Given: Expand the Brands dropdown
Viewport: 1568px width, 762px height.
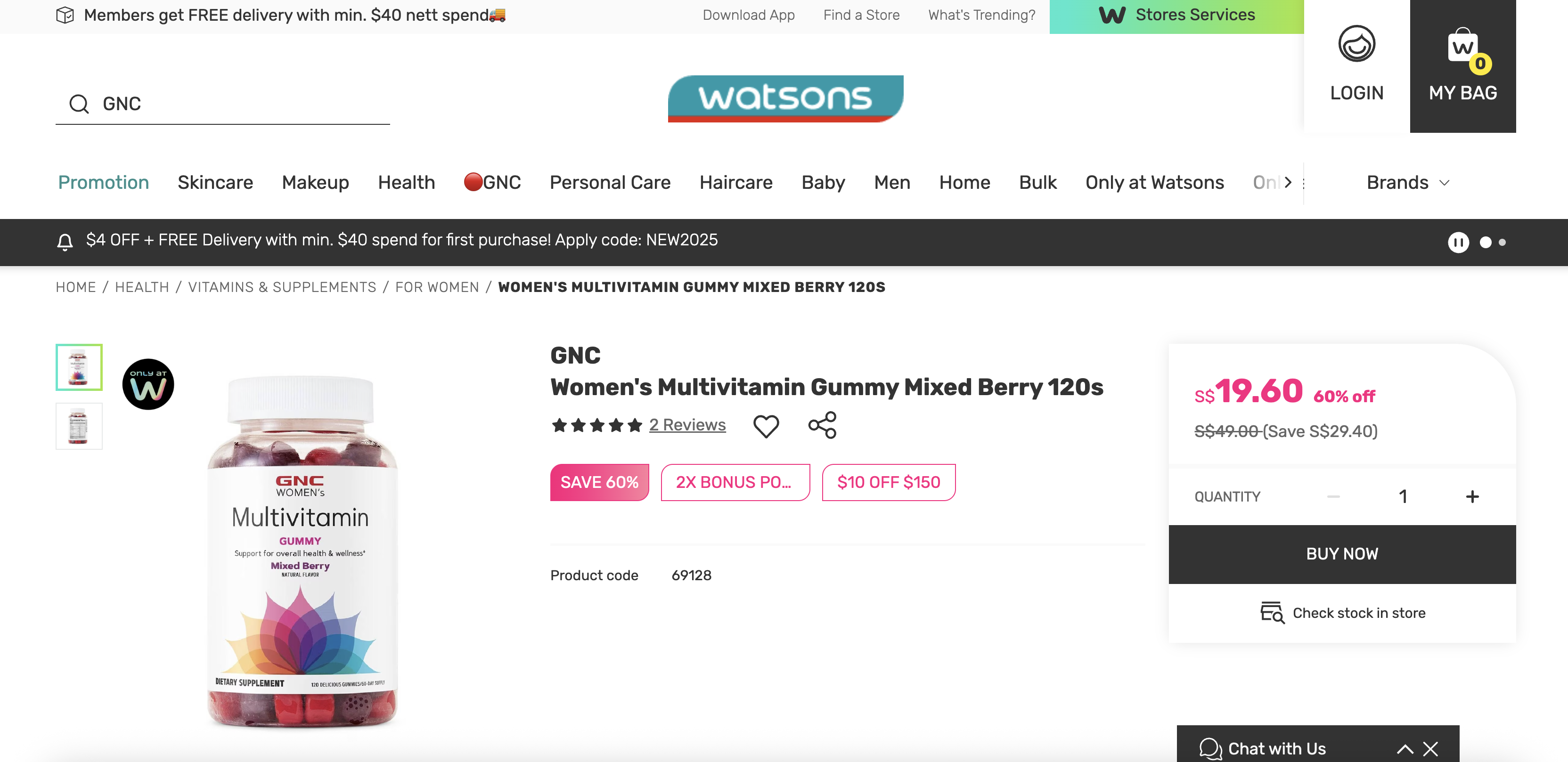Looking at the screenshot, I should [x=1407, y=183].
